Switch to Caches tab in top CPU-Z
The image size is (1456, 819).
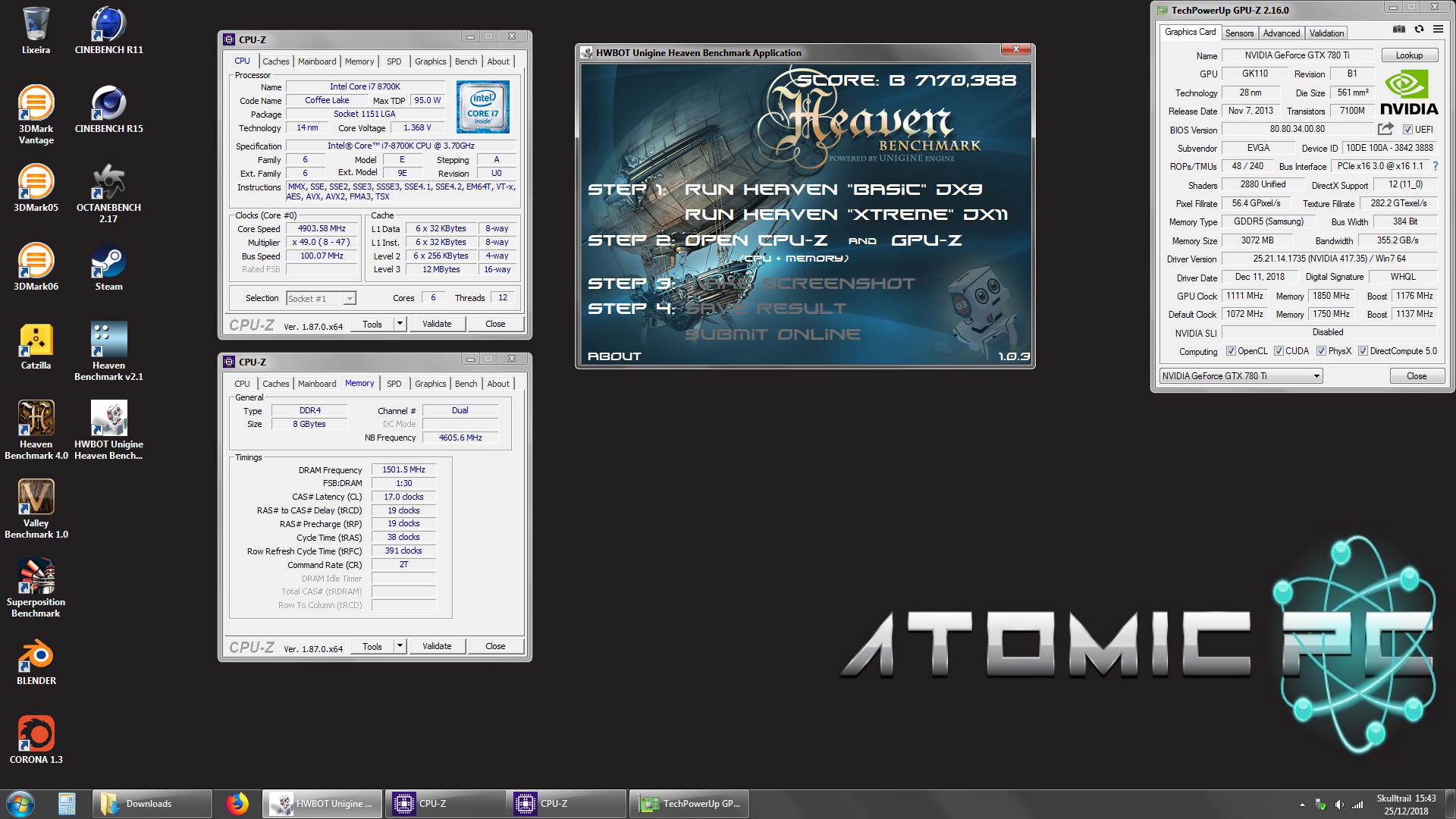tap(275, 61)
